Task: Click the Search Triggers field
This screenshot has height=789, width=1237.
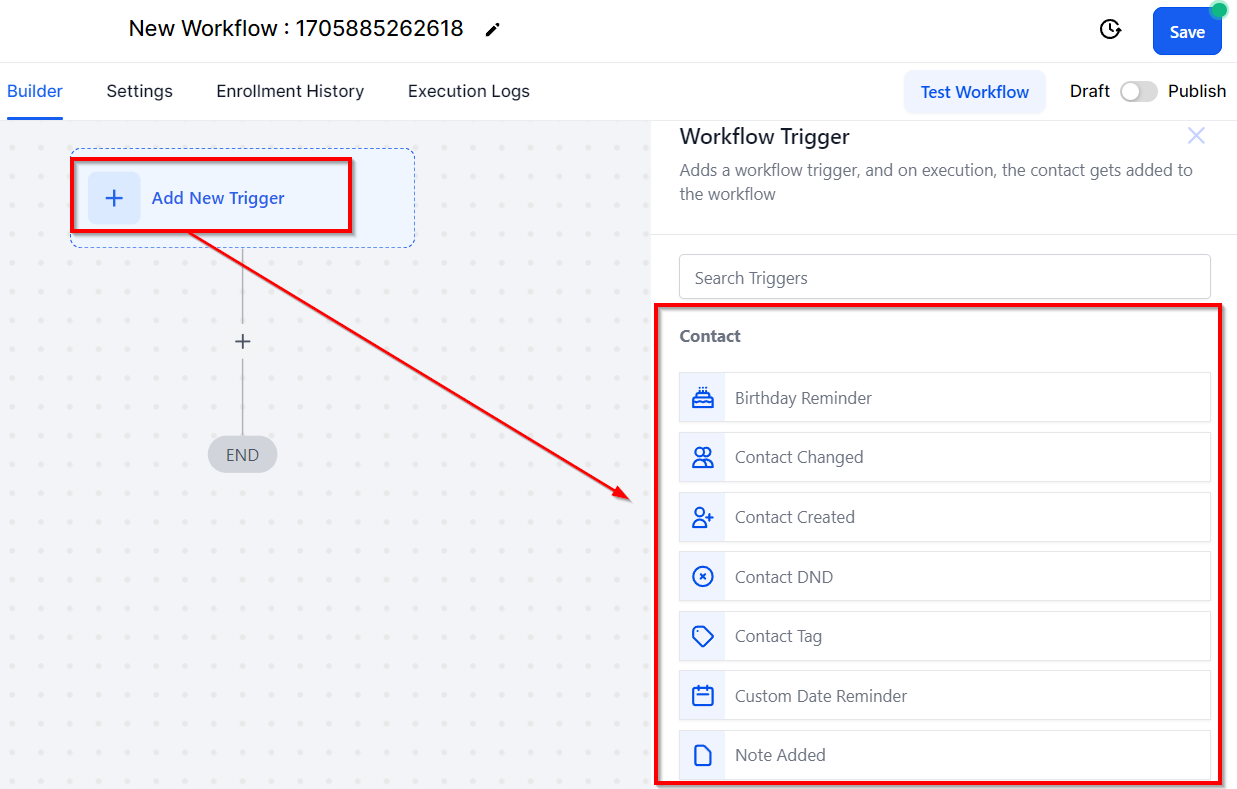Action: [x=945, y=277]
